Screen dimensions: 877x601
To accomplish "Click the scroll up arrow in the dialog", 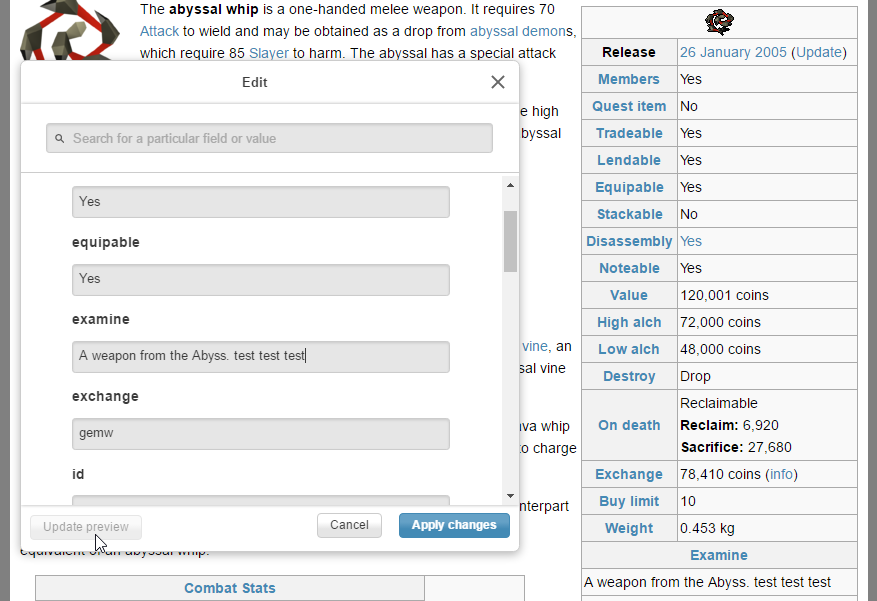I will point(510,185).
